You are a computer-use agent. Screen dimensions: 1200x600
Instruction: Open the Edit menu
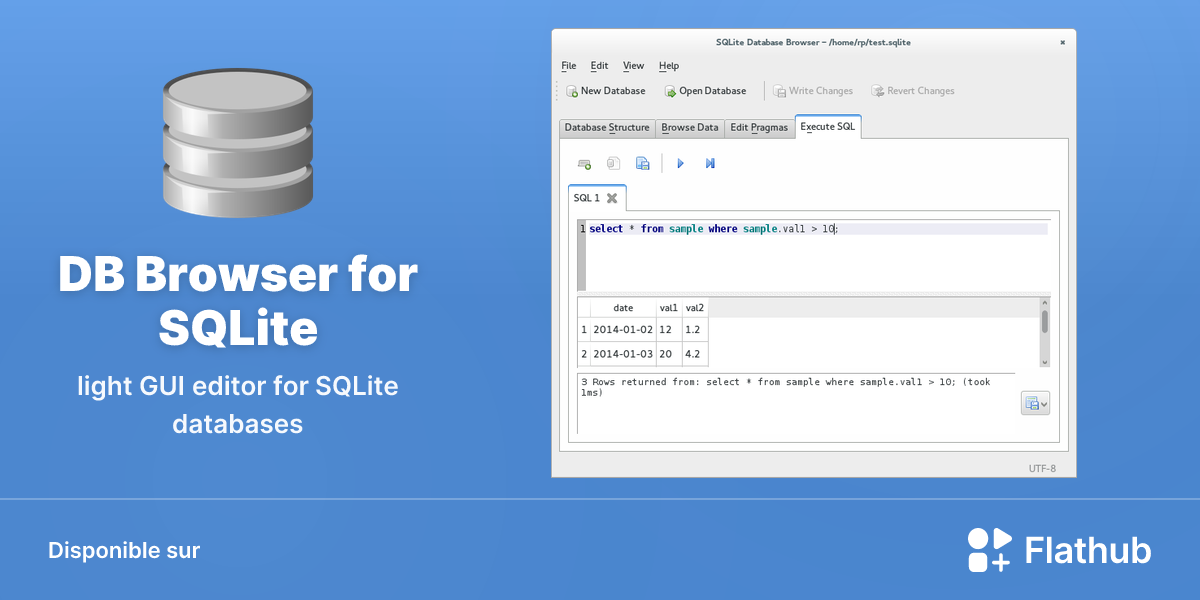pyautogui.click(x=599, y=66)
